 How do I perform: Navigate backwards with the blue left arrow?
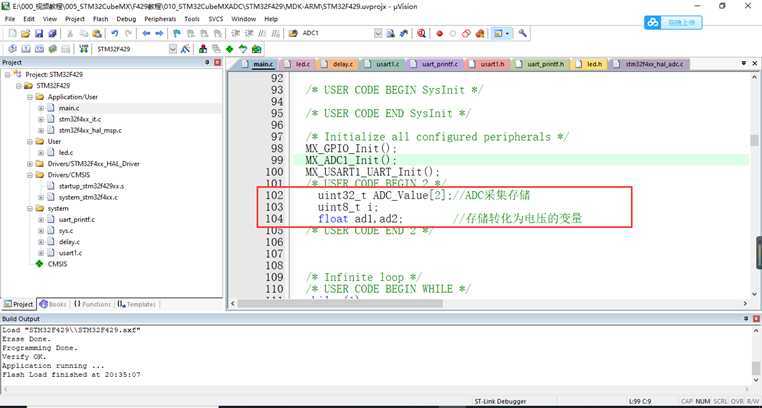coord(146,34)
